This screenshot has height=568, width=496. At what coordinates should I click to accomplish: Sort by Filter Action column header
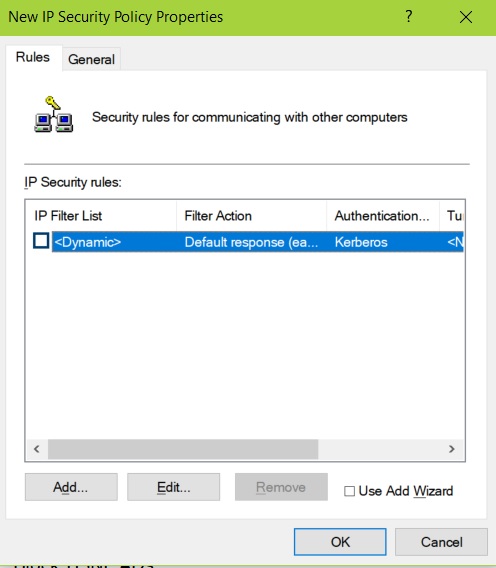pos(251,216)
